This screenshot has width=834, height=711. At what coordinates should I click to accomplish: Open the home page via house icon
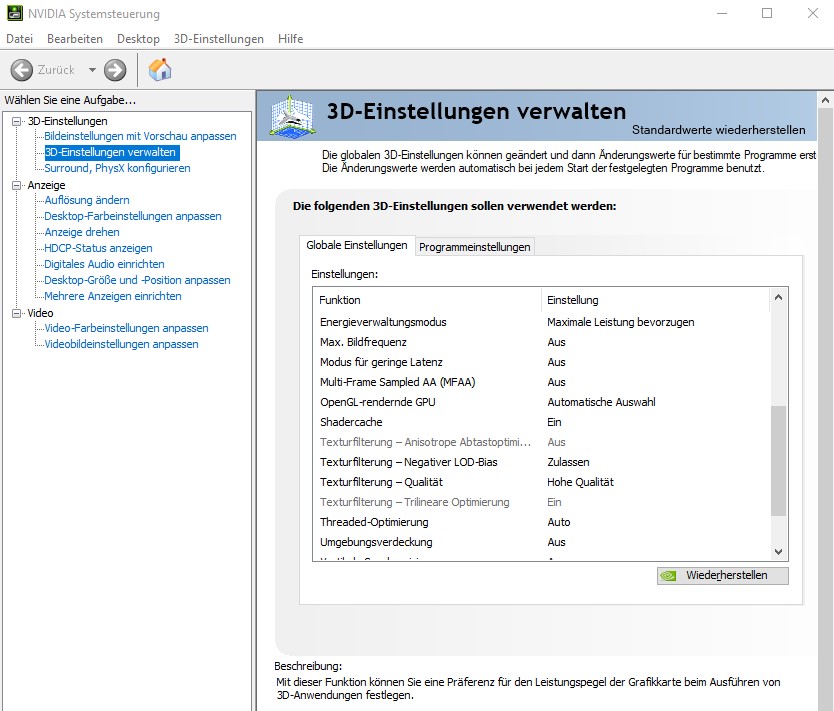tap(160, 70)
